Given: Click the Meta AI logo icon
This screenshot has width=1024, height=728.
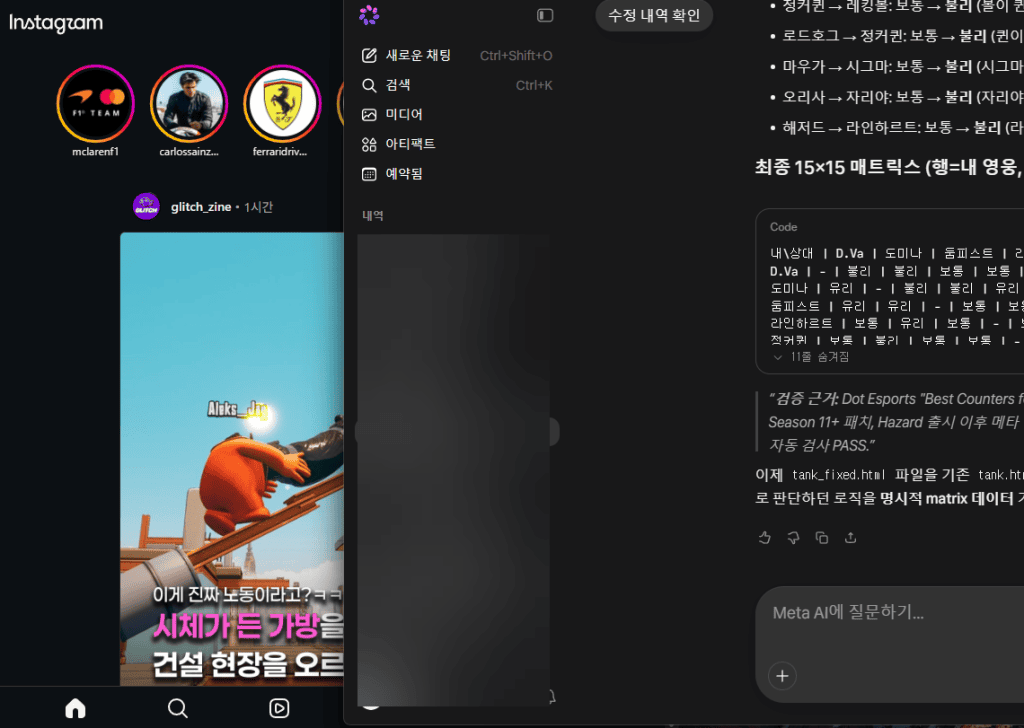Looking at the screenshot, I should (x=369, y=15).
